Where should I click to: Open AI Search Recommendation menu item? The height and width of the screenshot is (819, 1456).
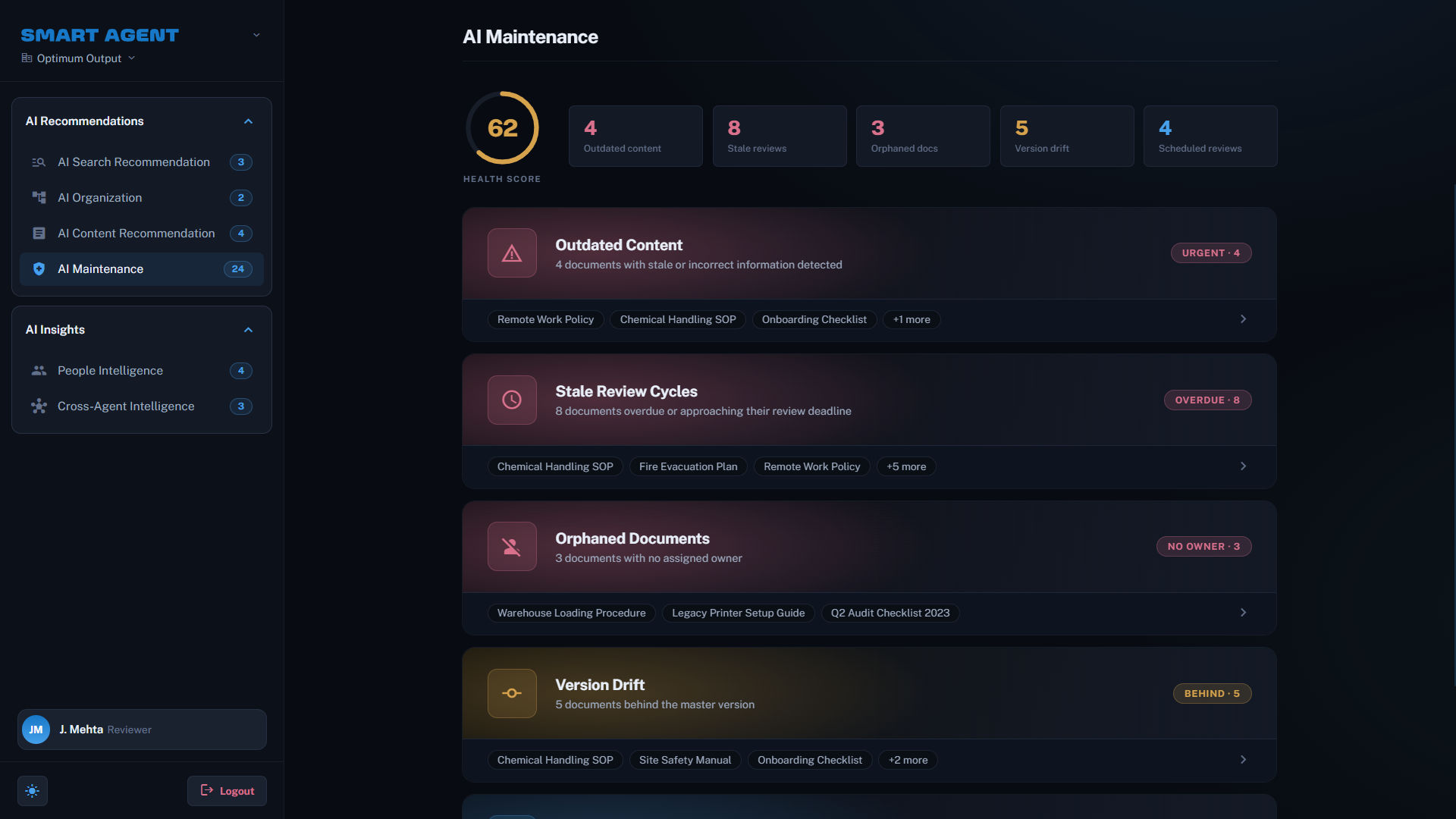(x=142, y=162)
